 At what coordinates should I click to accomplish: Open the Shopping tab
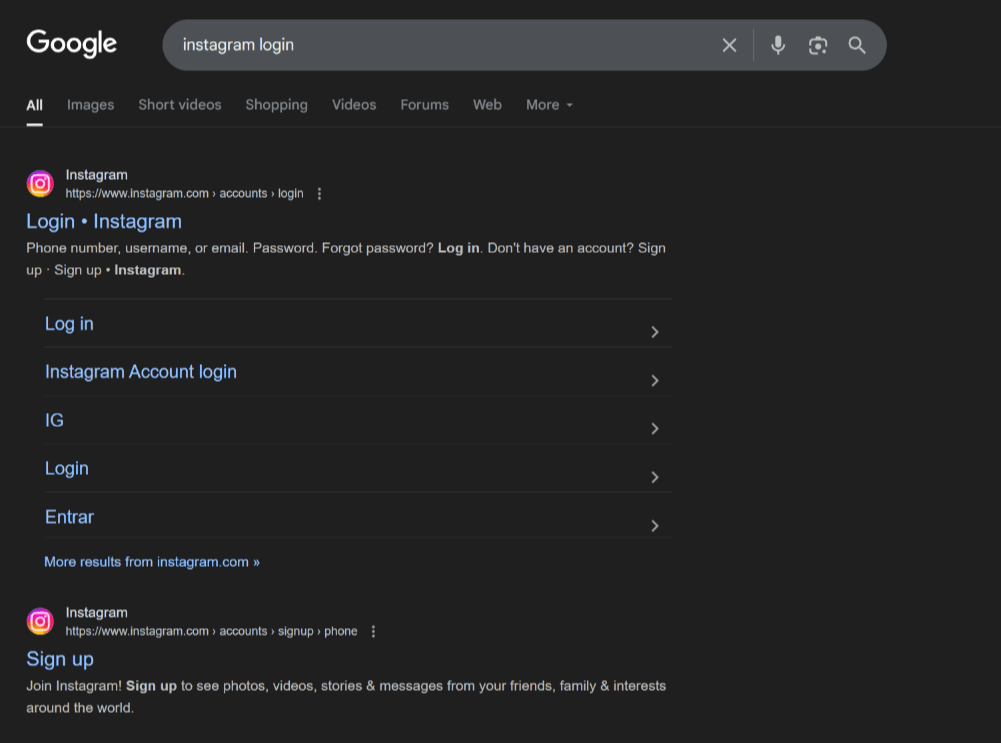click(276, 105)
